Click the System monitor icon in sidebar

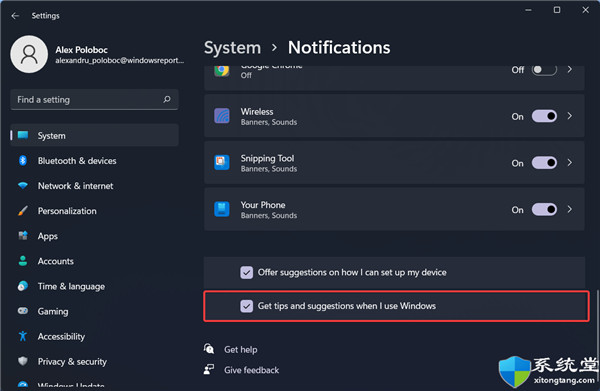(23, 135)
